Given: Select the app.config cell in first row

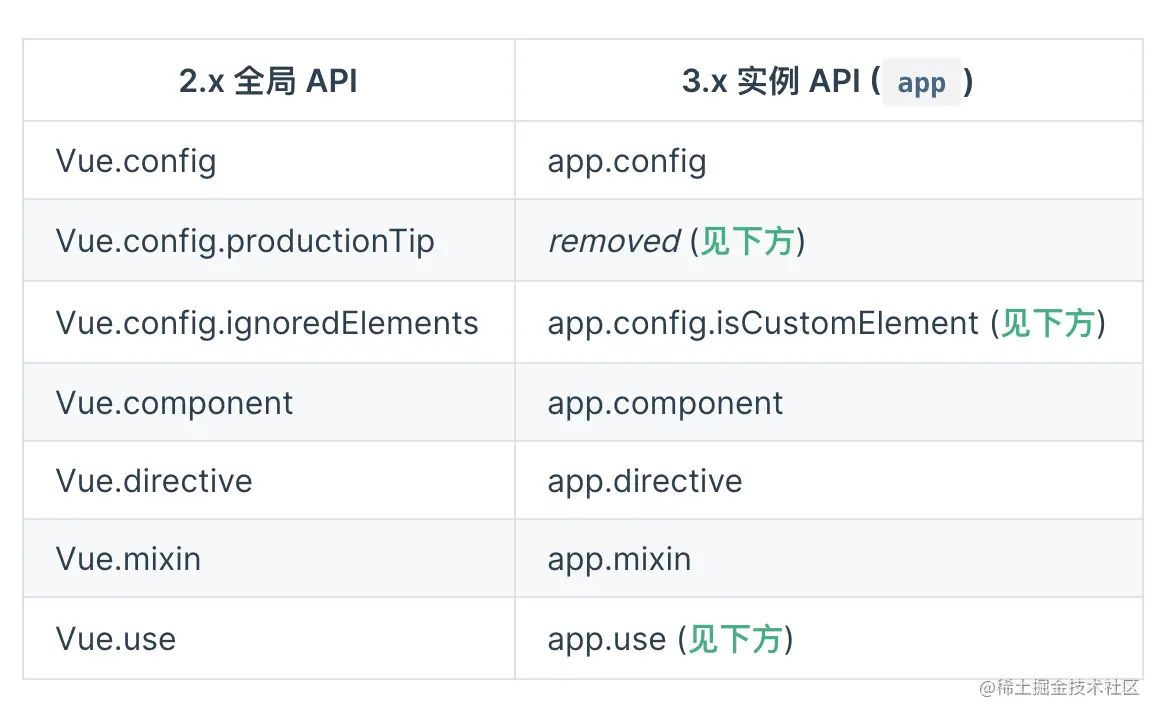Looking at the screenshot, I should [x=627, y=161].
